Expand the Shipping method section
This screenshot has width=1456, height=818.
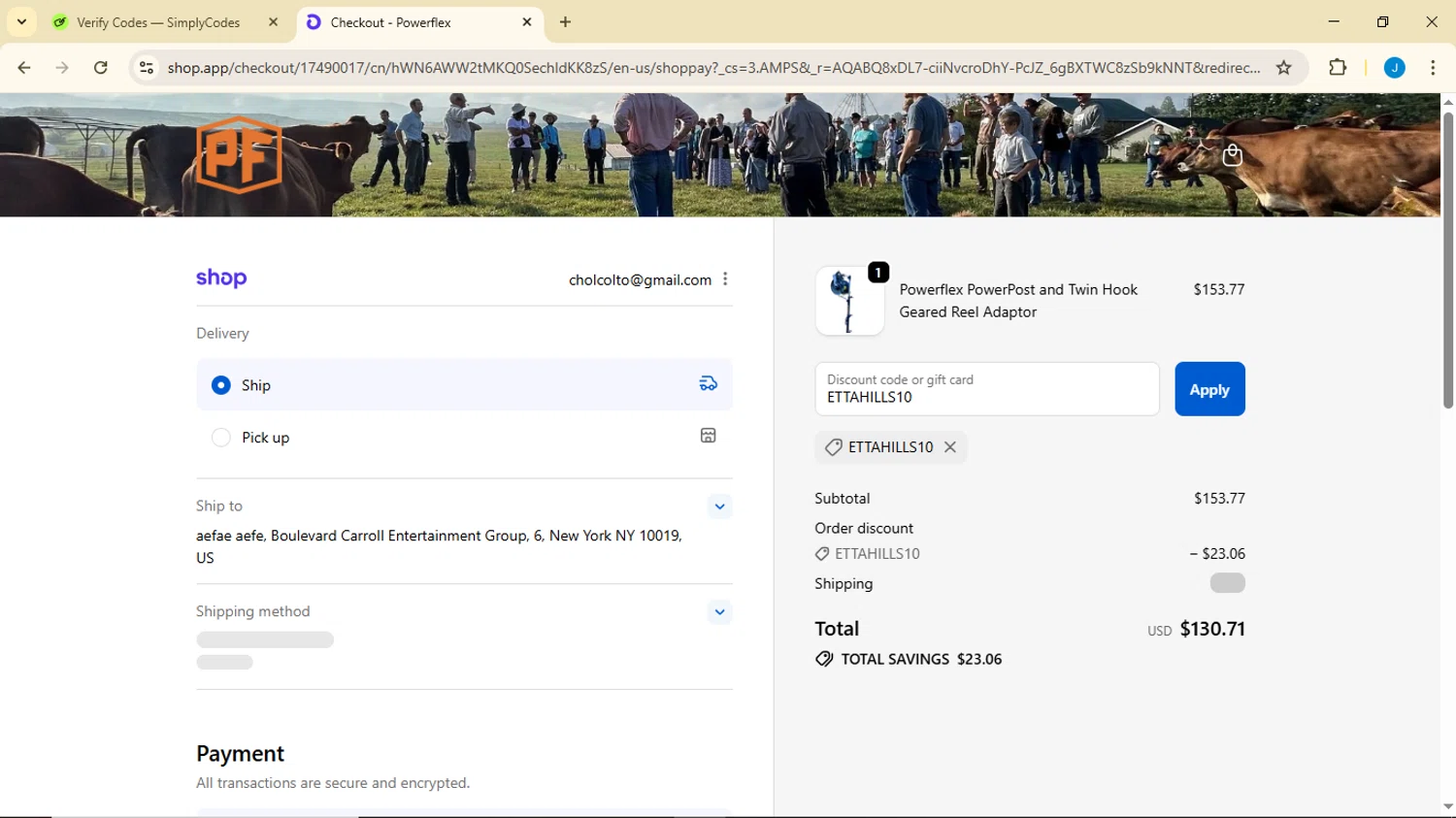point(719,612)
